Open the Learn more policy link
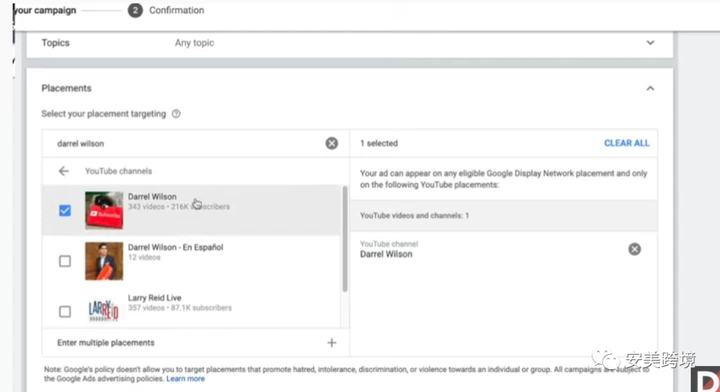This screenshot has height=392, width=720. [x=186, y=379]
